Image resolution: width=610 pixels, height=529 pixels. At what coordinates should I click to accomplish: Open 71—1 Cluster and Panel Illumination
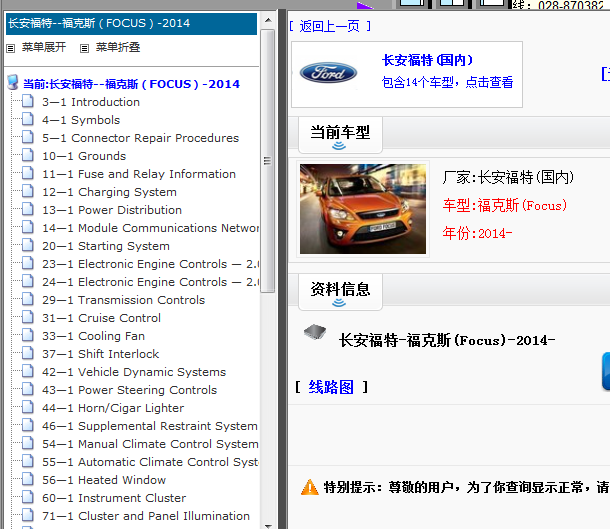point(146,516)
